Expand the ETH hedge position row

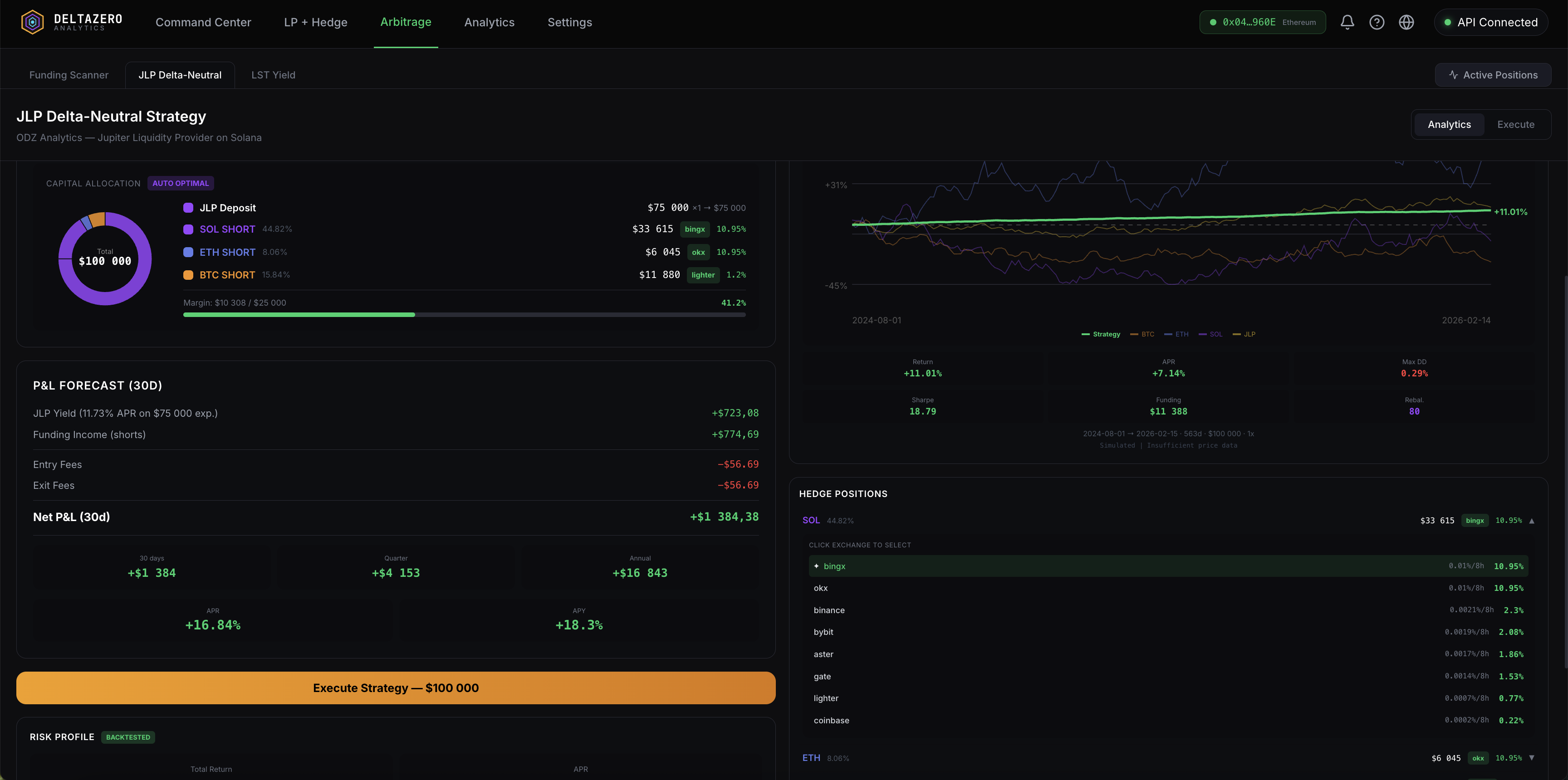(x=1532, y=758)
